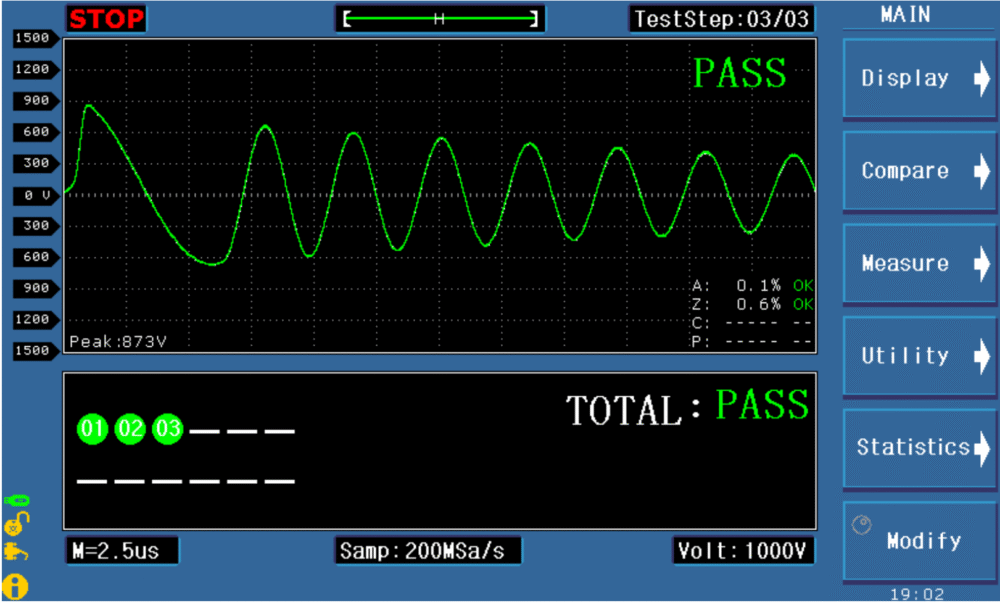This screenshot has height=603, width=1000.
Task: Click the red STOP status label
Action: pos(107,19)
